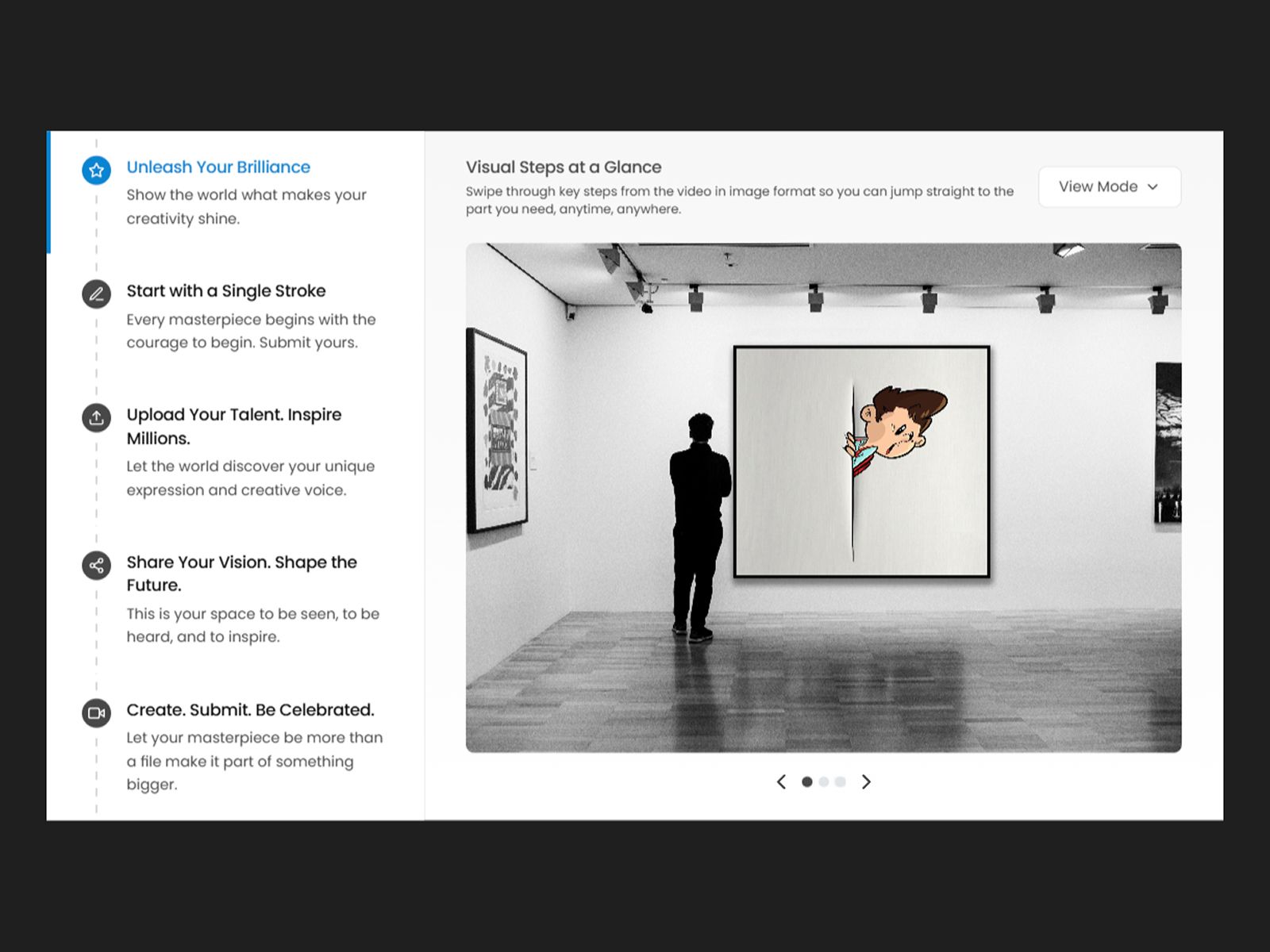Open Upload Your Talent. Inspire Millions step

[x=234, y=426]
